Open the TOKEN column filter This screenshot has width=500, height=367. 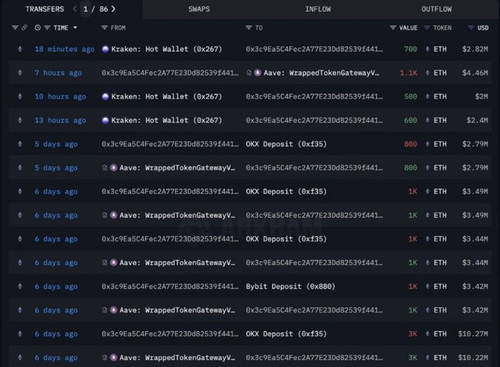pos(427,28)
